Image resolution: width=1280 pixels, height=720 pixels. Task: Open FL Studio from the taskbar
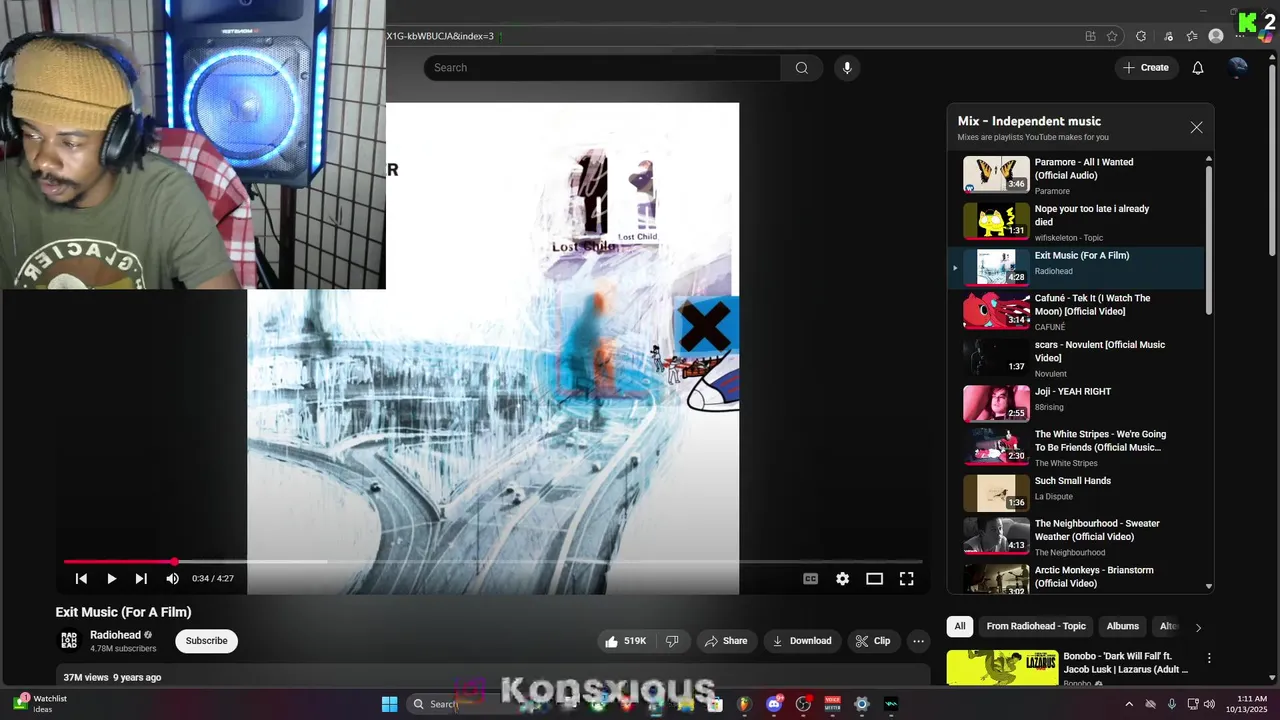[744, 704]
